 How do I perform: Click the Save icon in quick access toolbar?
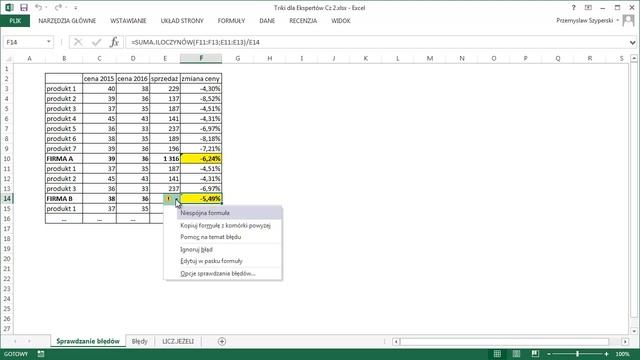click(24, 7)
